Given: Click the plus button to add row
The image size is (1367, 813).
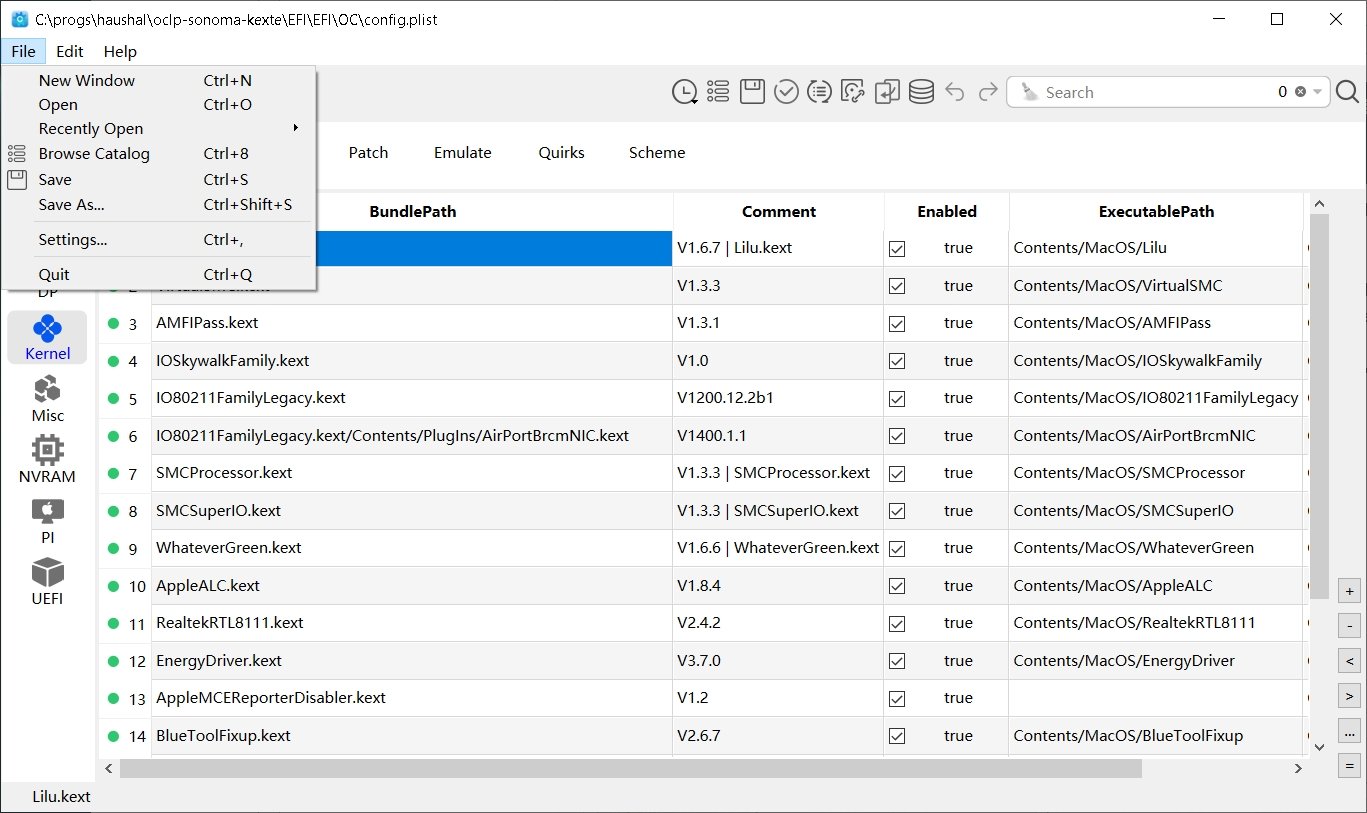Looking at the screenshot, I should click(x=1349, y=591).
